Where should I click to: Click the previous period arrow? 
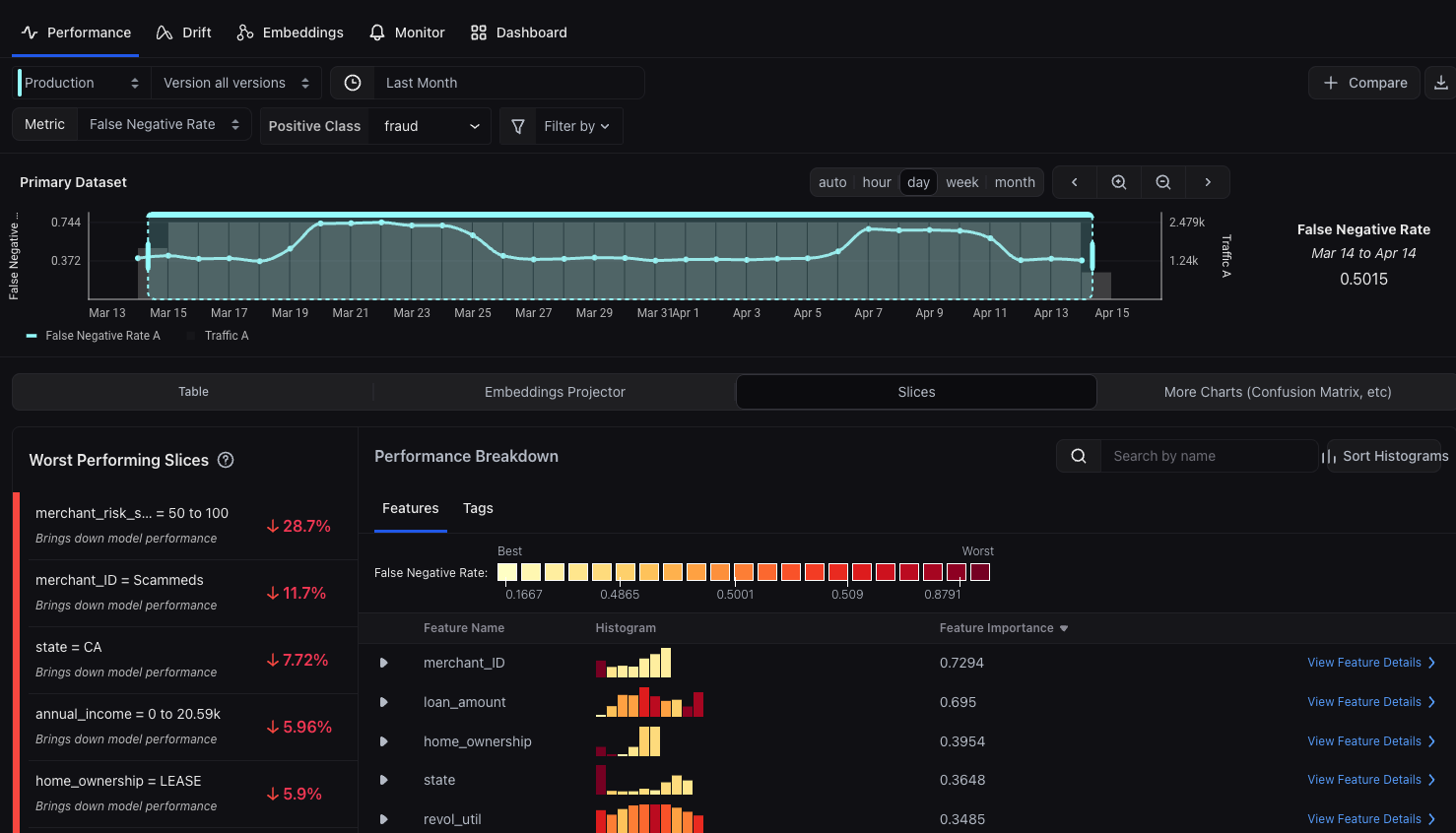point(1075,182)
